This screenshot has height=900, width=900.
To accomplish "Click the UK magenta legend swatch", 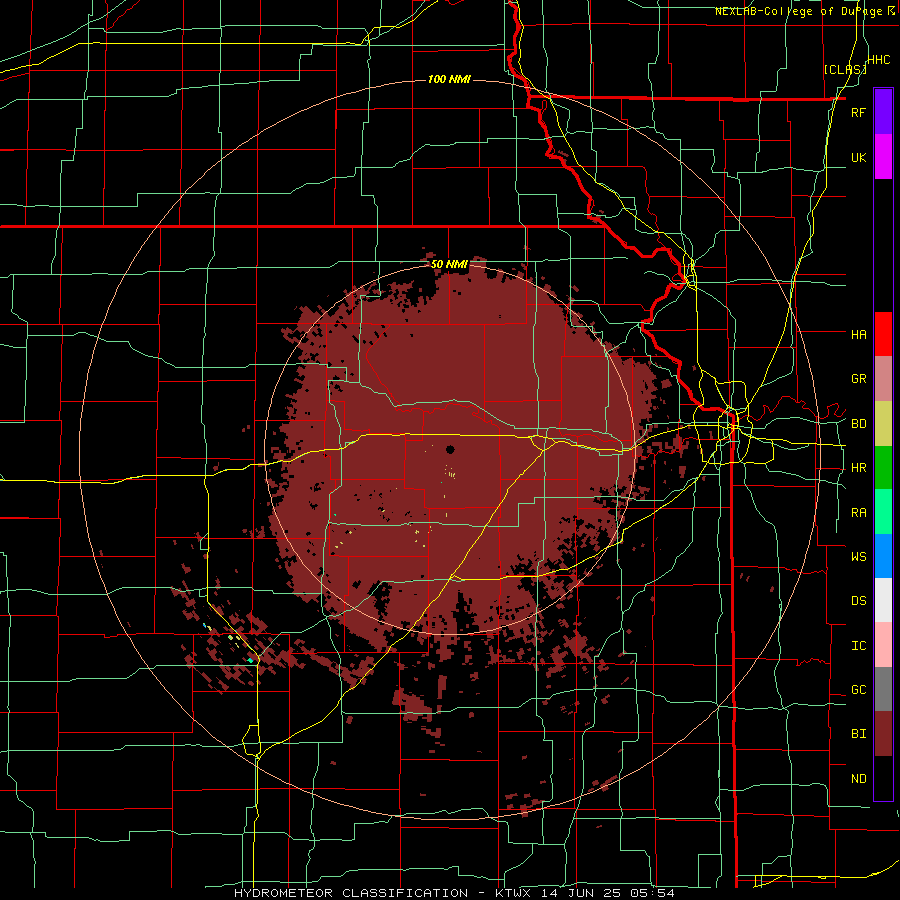I will [x=883, y=157].
